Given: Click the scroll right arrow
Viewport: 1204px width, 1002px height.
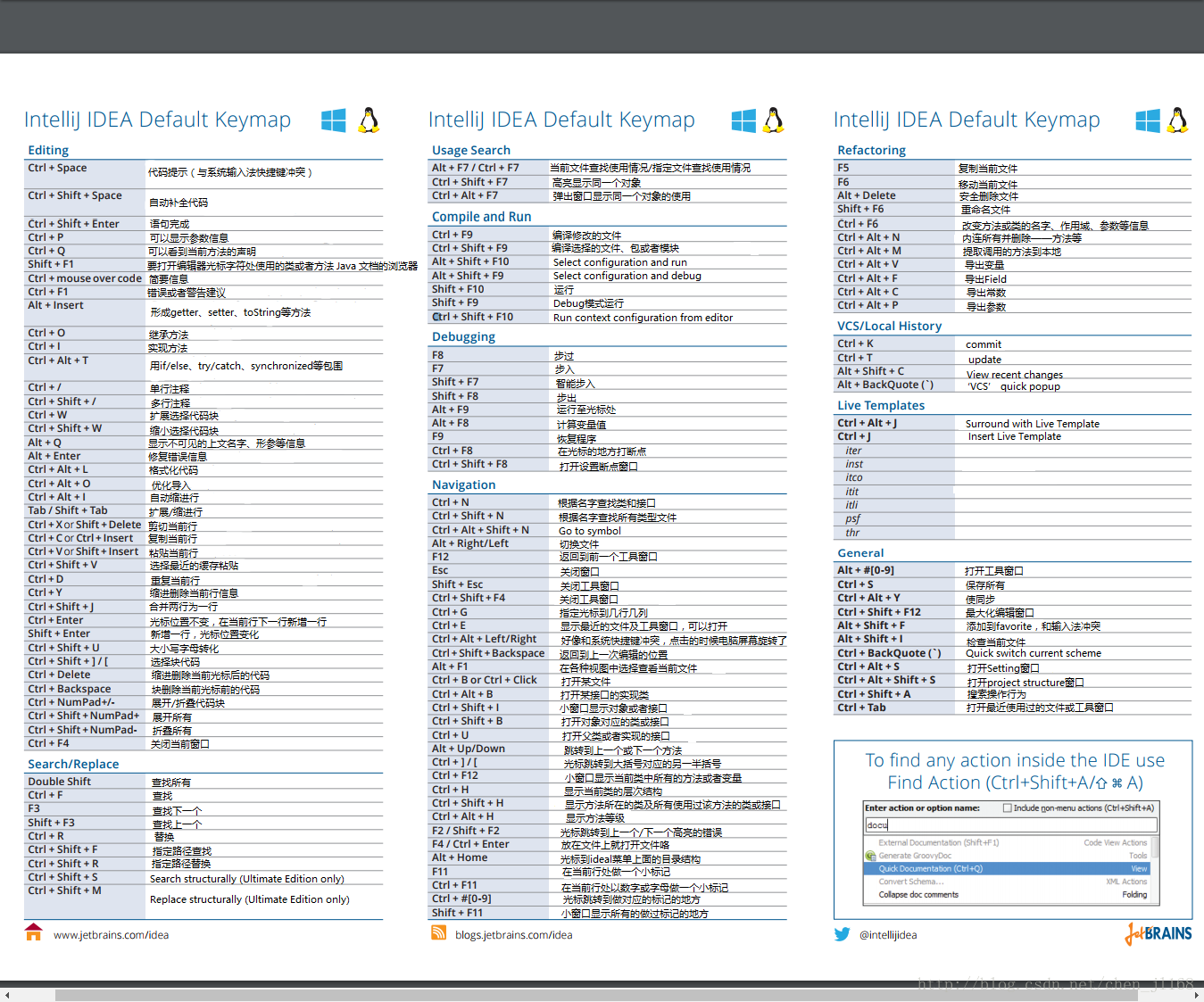Looking at the screenshot, I should [1196, 995].
